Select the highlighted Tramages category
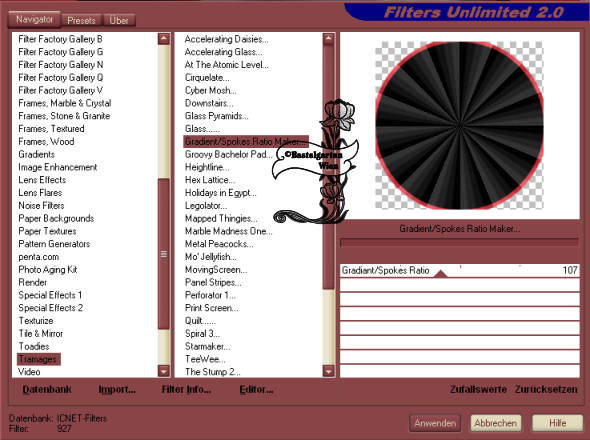This screenshot has width=590, height=440. tap(38, 359)
